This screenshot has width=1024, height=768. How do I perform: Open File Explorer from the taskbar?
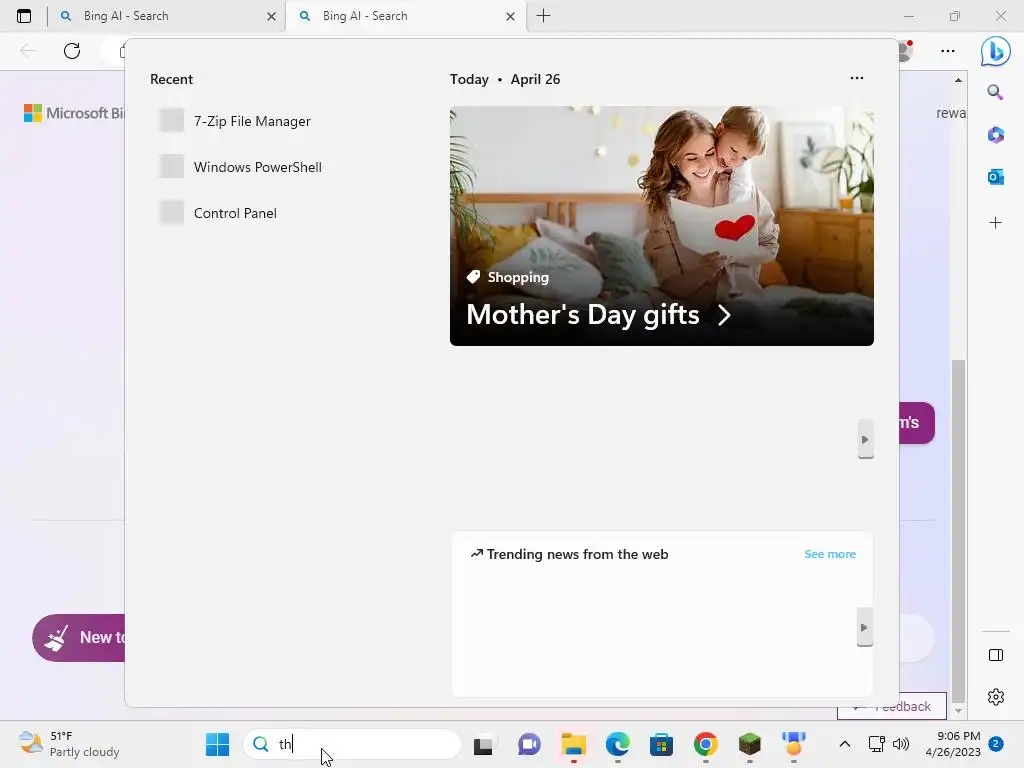click(573, 744)
